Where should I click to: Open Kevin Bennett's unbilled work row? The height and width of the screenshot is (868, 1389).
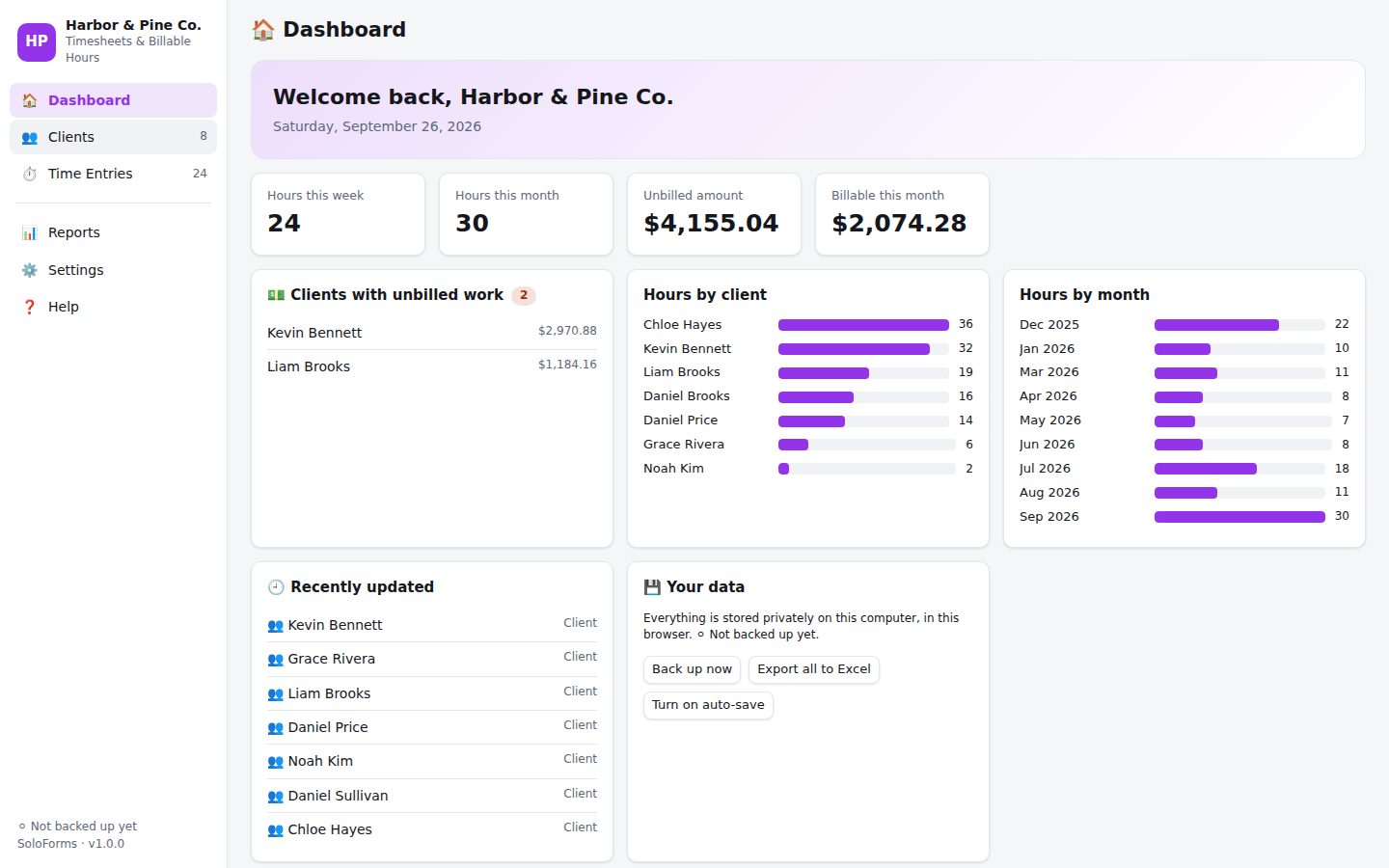click(432, 333)
